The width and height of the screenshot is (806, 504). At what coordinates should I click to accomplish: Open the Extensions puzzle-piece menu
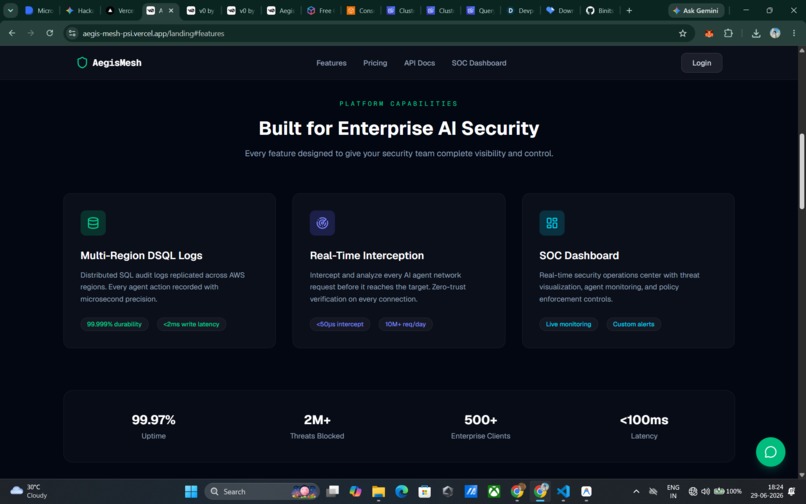(x=728, y=33)
